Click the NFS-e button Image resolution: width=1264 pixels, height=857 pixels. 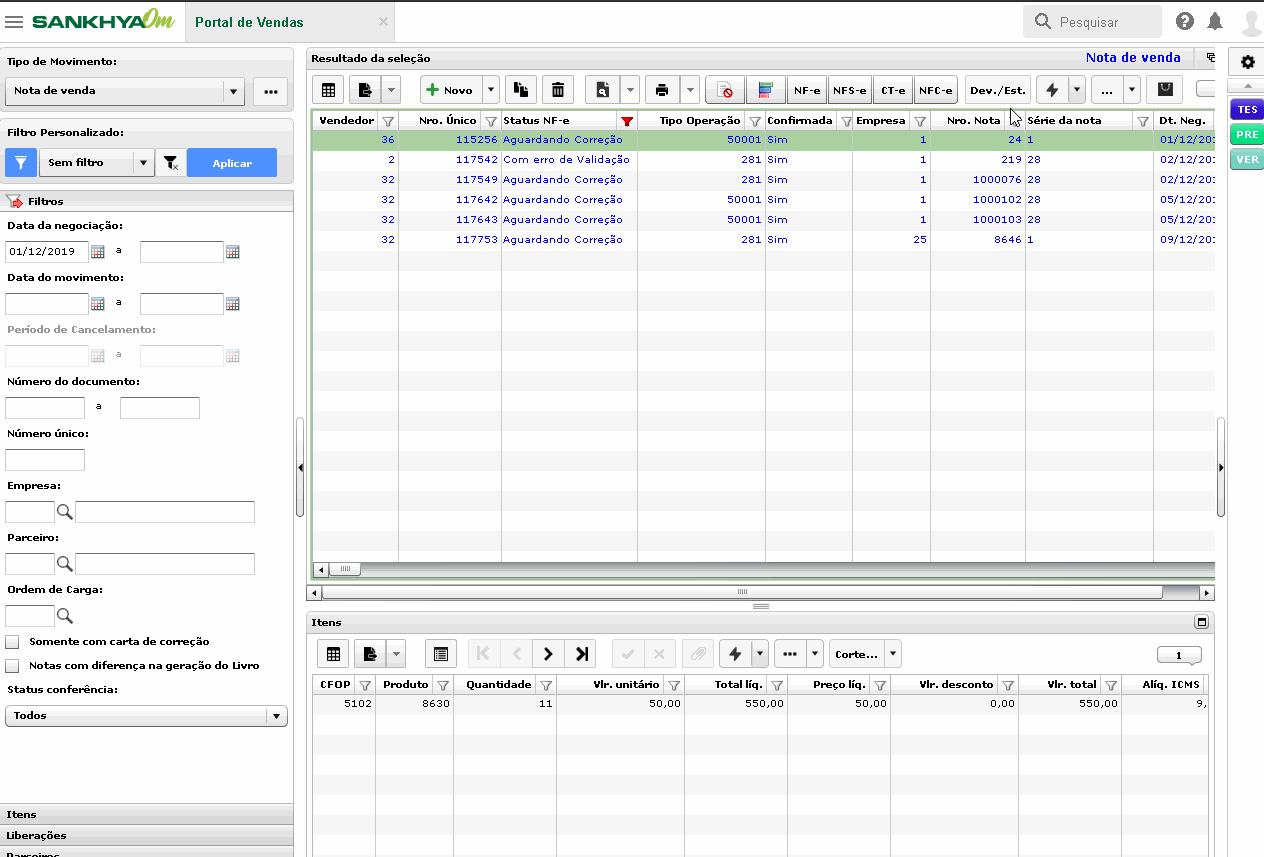click(850, 90)
